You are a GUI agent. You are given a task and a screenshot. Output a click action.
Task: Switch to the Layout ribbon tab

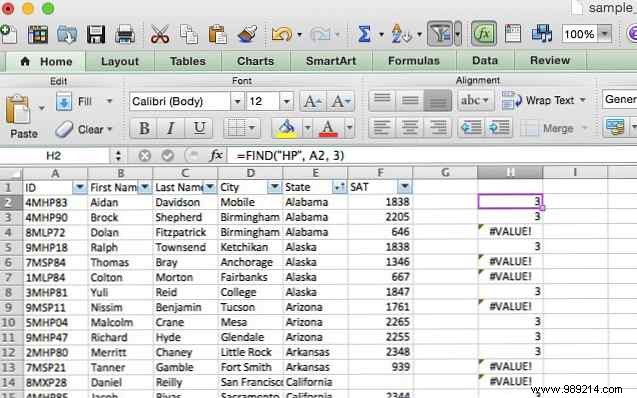120,61
